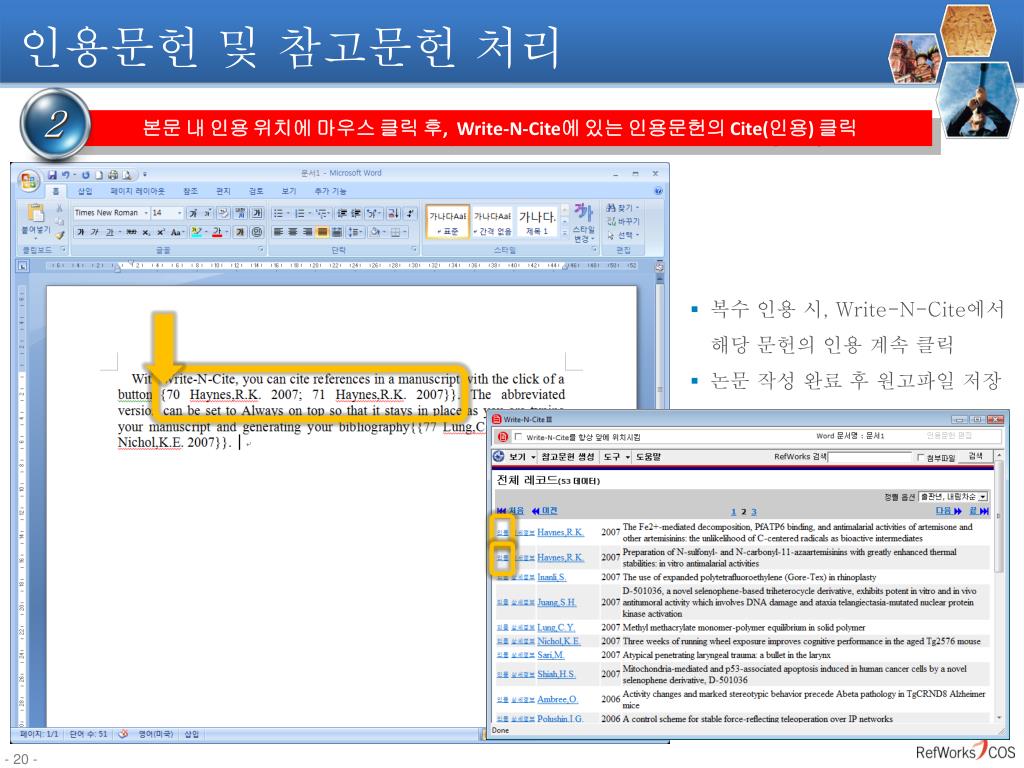Switch to the 참조 ribbon tab
The width and height of the screenshot is (1024, 768).
point(190,191)
